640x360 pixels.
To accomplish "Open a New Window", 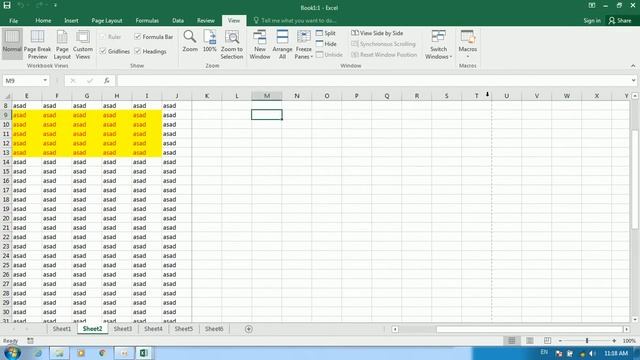I will pyautogui.click(x=260, y=45).
